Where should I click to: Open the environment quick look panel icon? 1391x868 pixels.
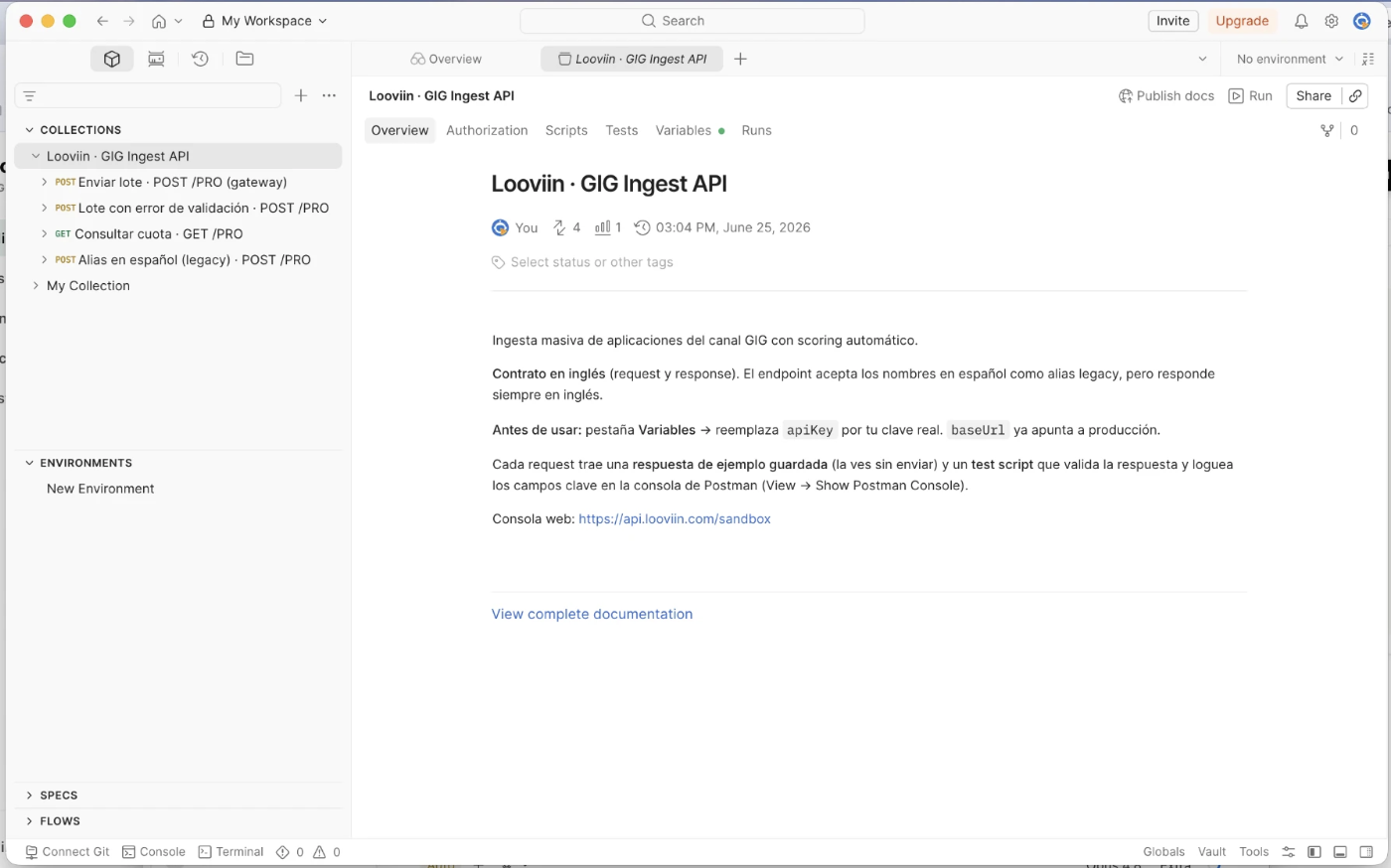point(1369,59)
